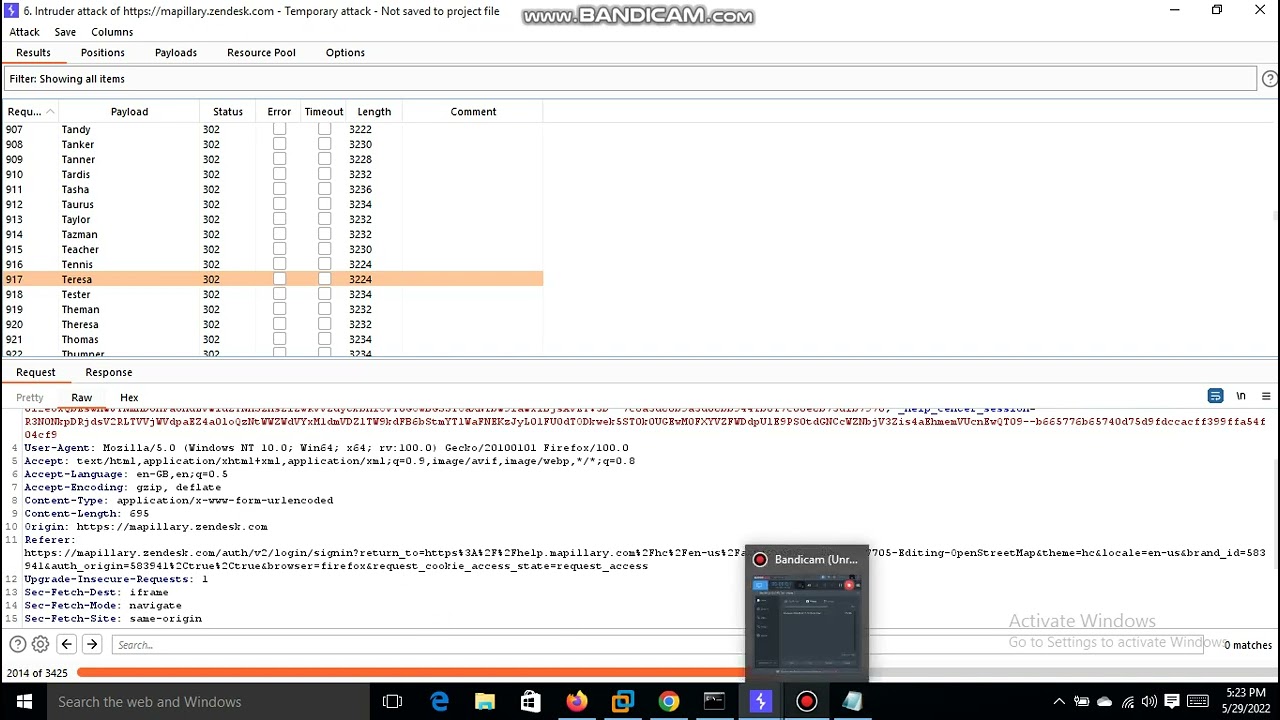1280x720 pixels.
Task: Select the Tasha payload row
Action: (273, 189)
